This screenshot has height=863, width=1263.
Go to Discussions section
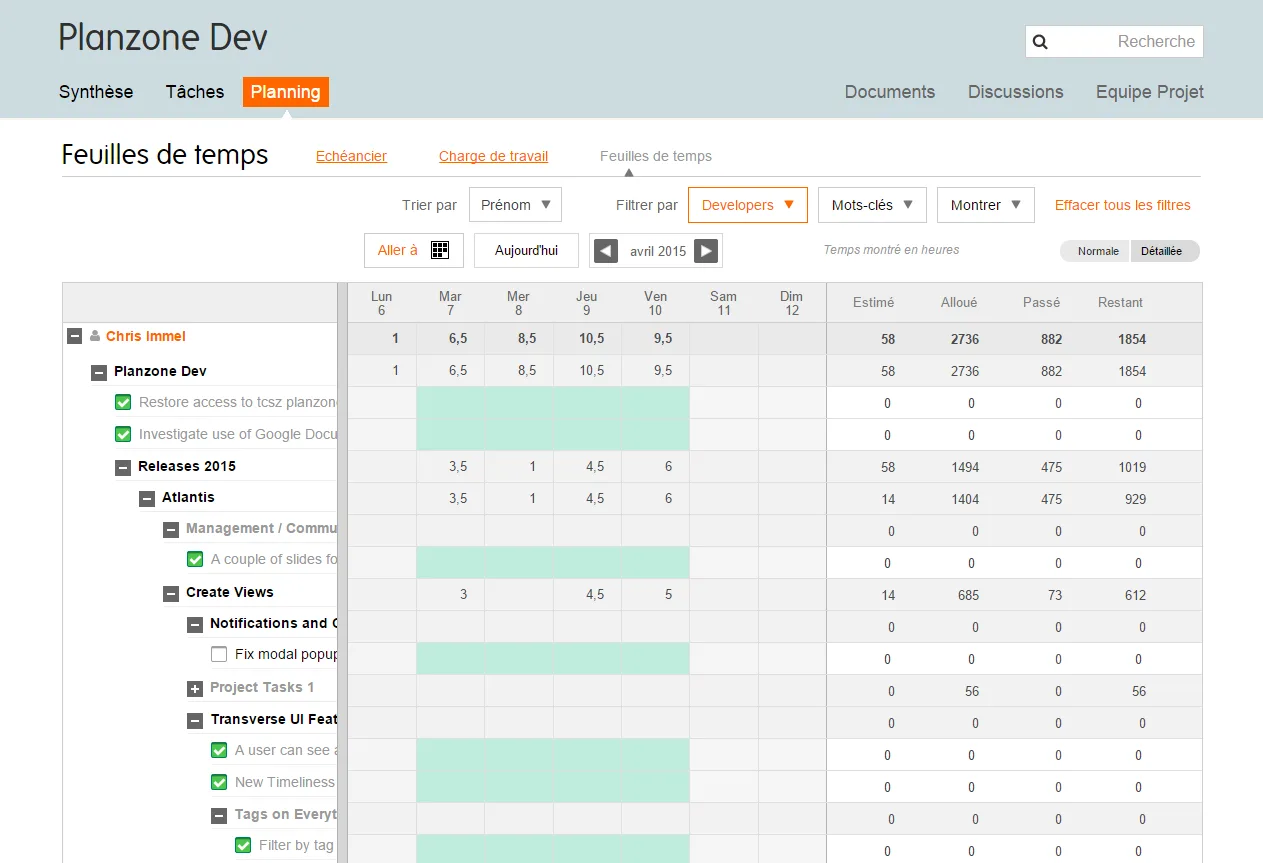1015,92
